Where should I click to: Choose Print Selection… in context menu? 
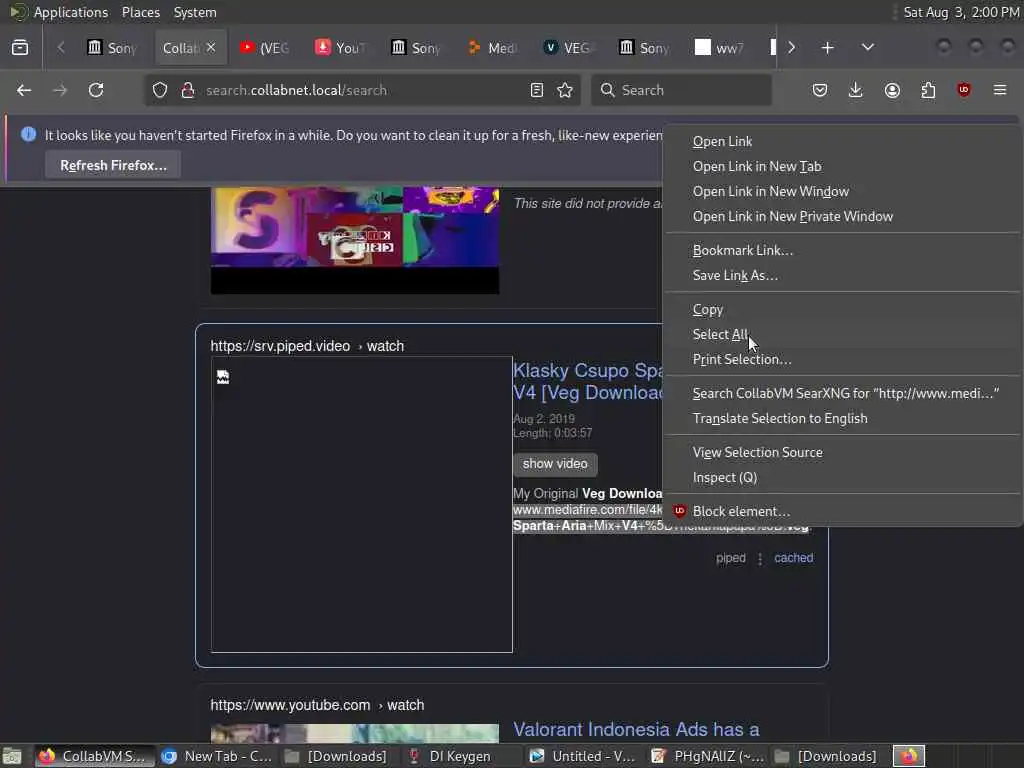[x=842, y=359]
